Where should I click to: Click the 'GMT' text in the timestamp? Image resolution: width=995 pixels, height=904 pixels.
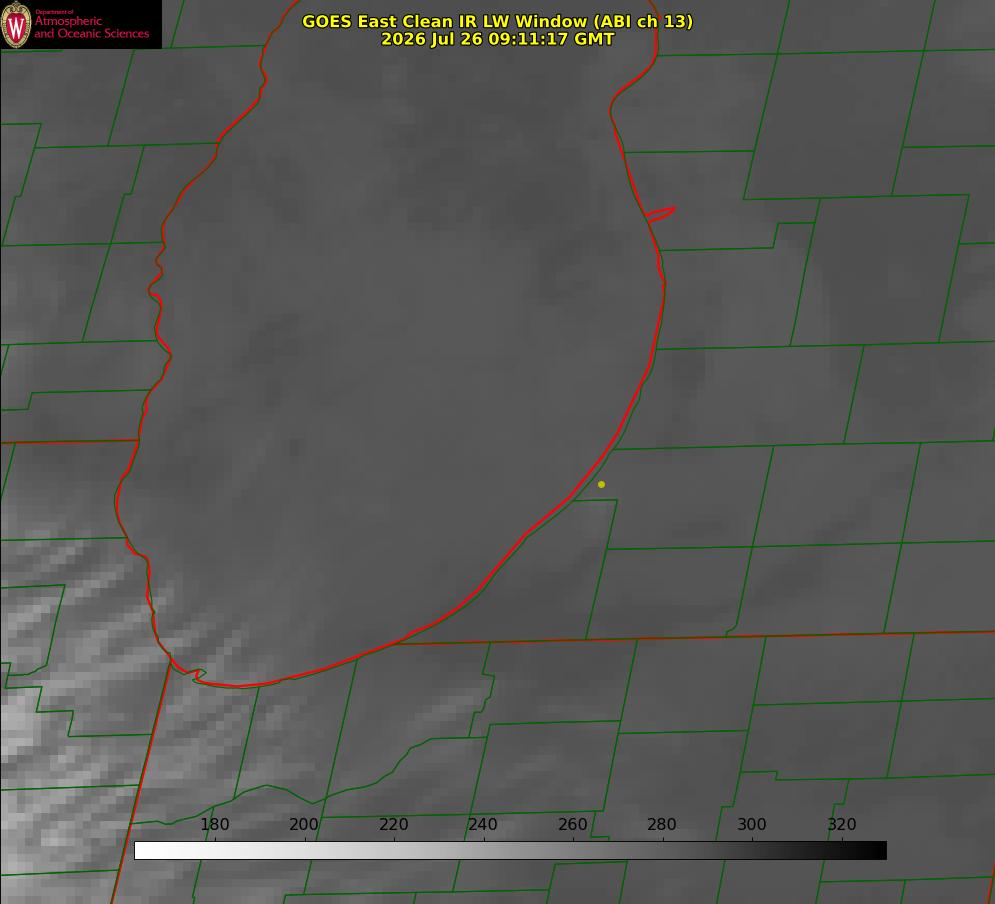tap(595, 39)
